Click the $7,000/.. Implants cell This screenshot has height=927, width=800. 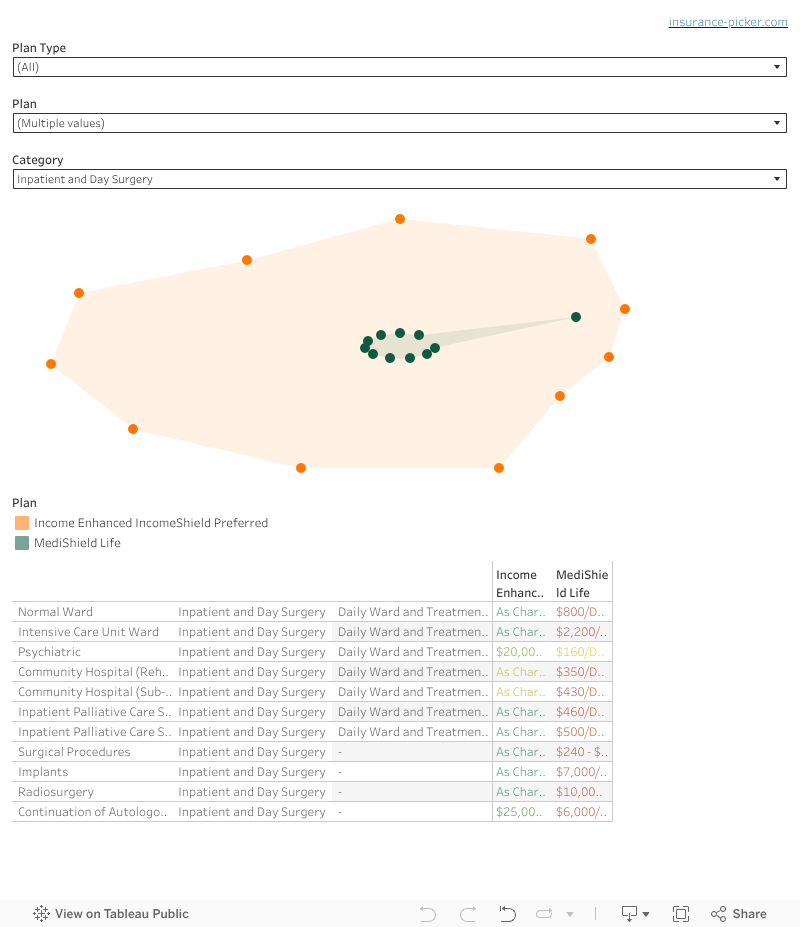581,772
